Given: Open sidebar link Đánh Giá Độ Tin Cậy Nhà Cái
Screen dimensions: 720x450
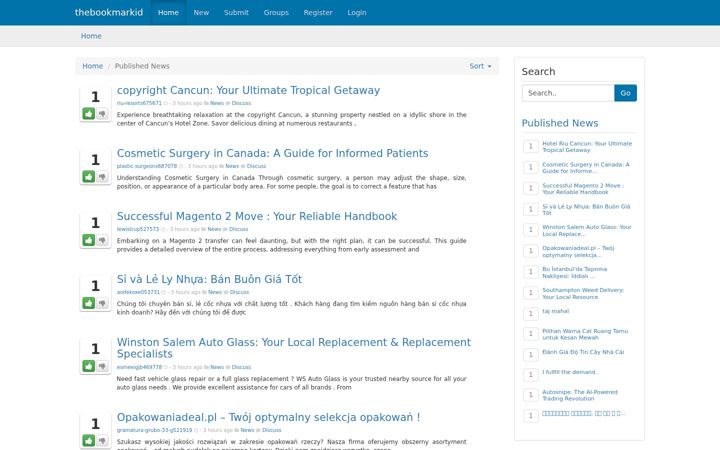Looking at the screenshot, I should coord(583,352).
